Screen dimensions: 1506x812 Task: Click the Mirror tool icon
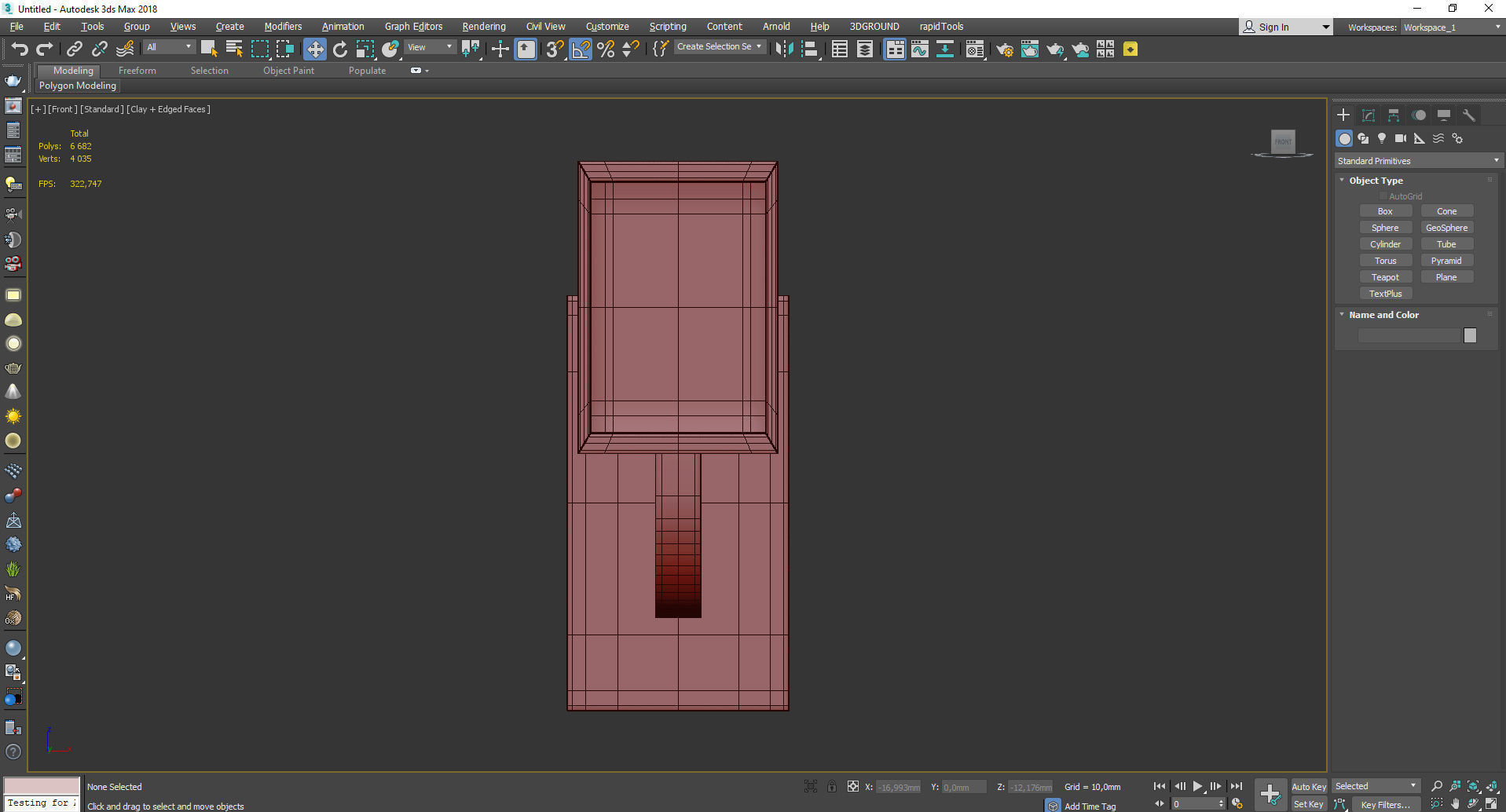coord(783,49)
